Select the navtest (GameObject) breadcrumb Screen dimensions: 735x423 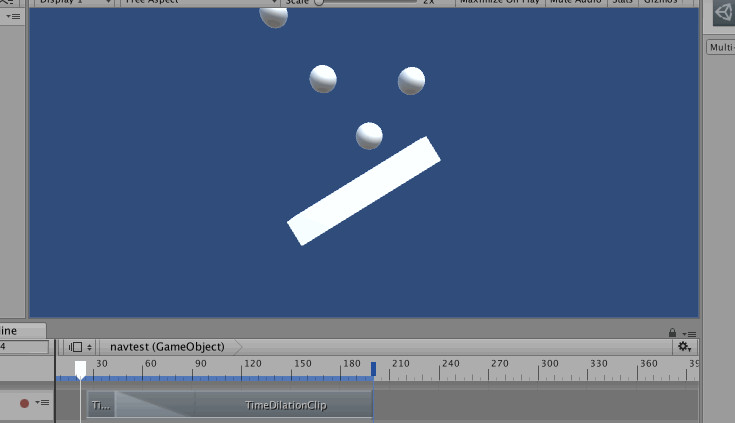pyautogui.click(x=167, y=347)
